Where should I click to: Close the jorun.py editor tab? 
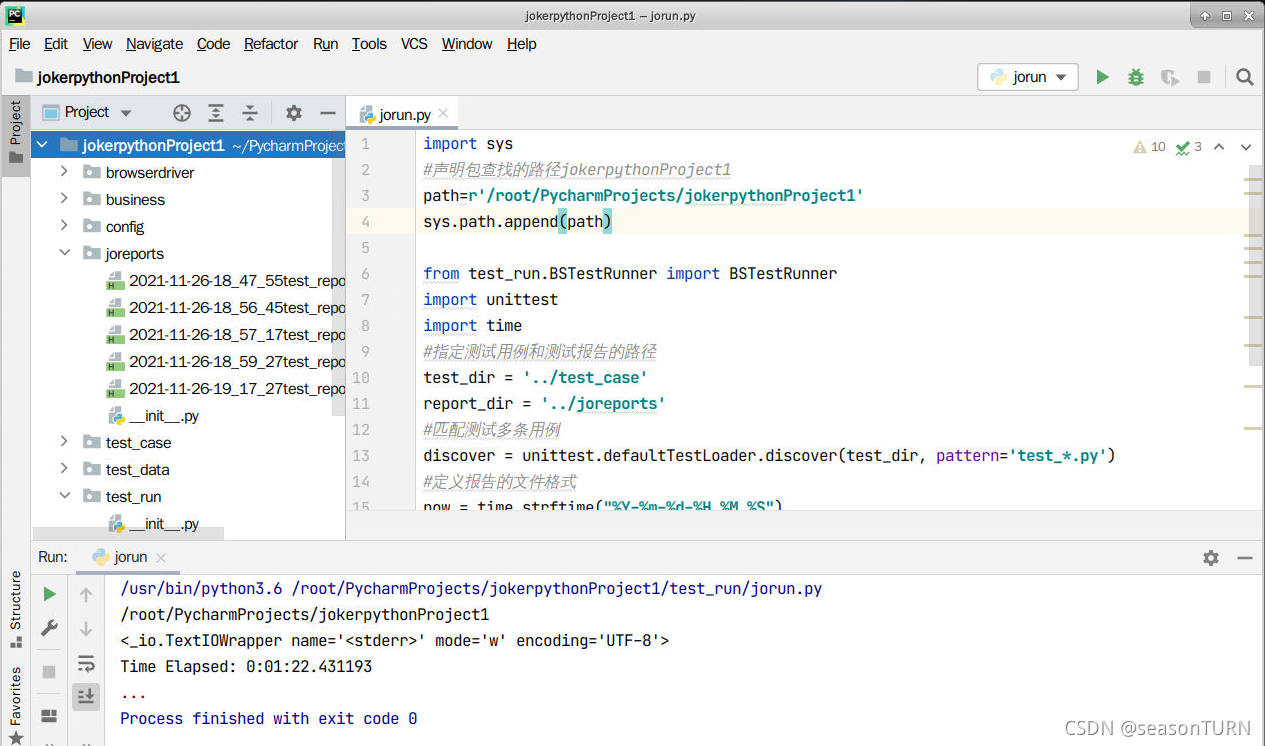[x=443, y=114]
